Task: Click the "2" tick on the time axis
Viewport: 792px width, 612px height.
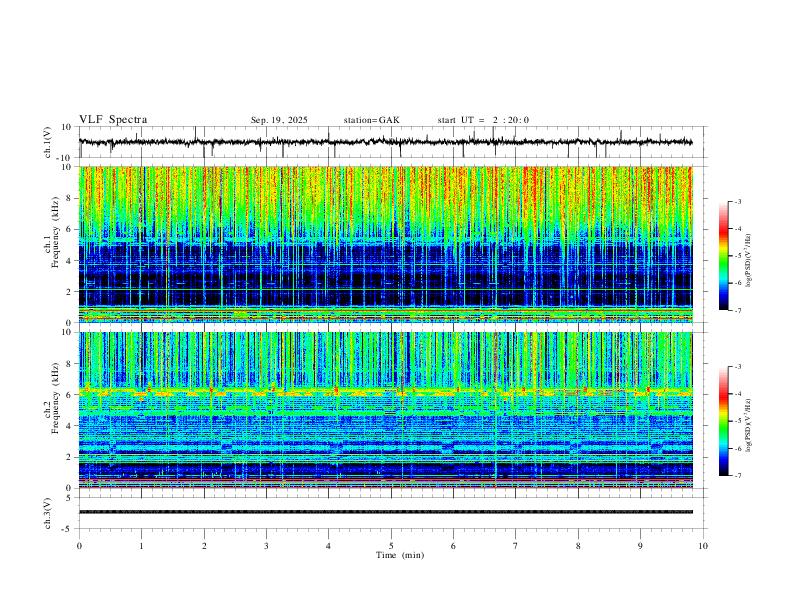Action: 204,546
